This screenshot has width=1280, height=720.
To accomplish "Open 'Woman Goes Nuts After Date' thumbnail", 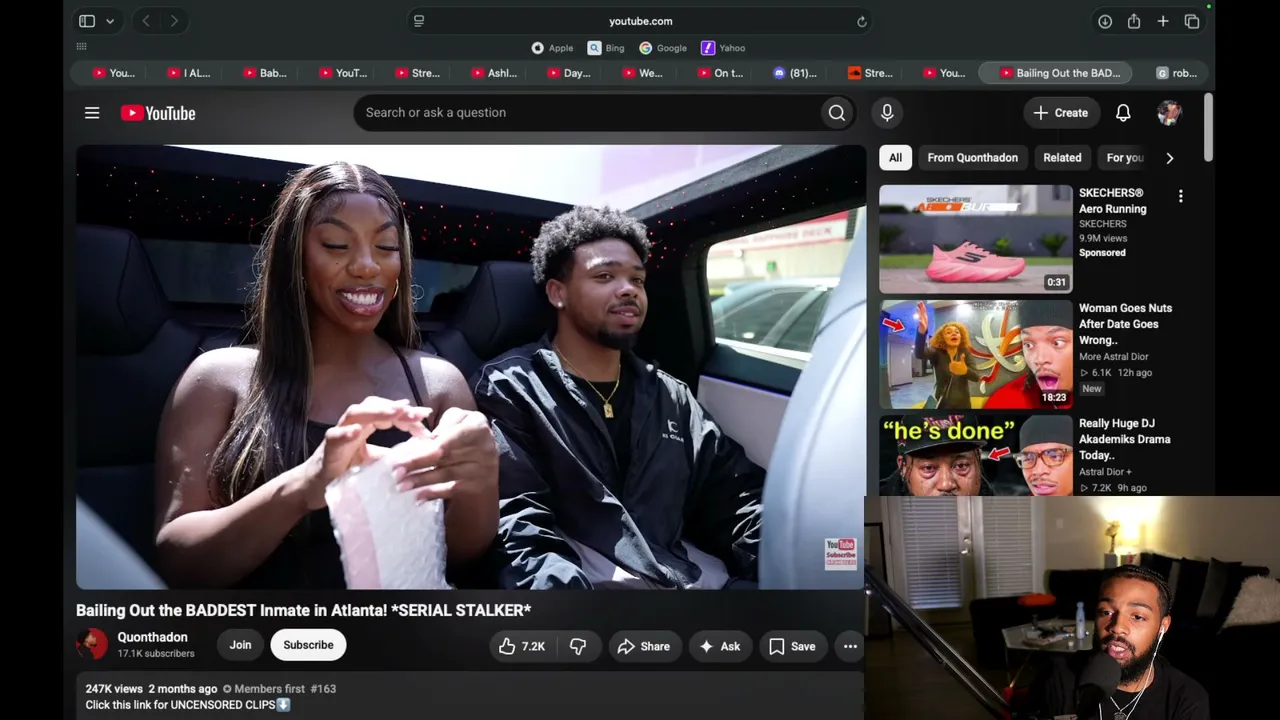I will [x=976, y=355].
